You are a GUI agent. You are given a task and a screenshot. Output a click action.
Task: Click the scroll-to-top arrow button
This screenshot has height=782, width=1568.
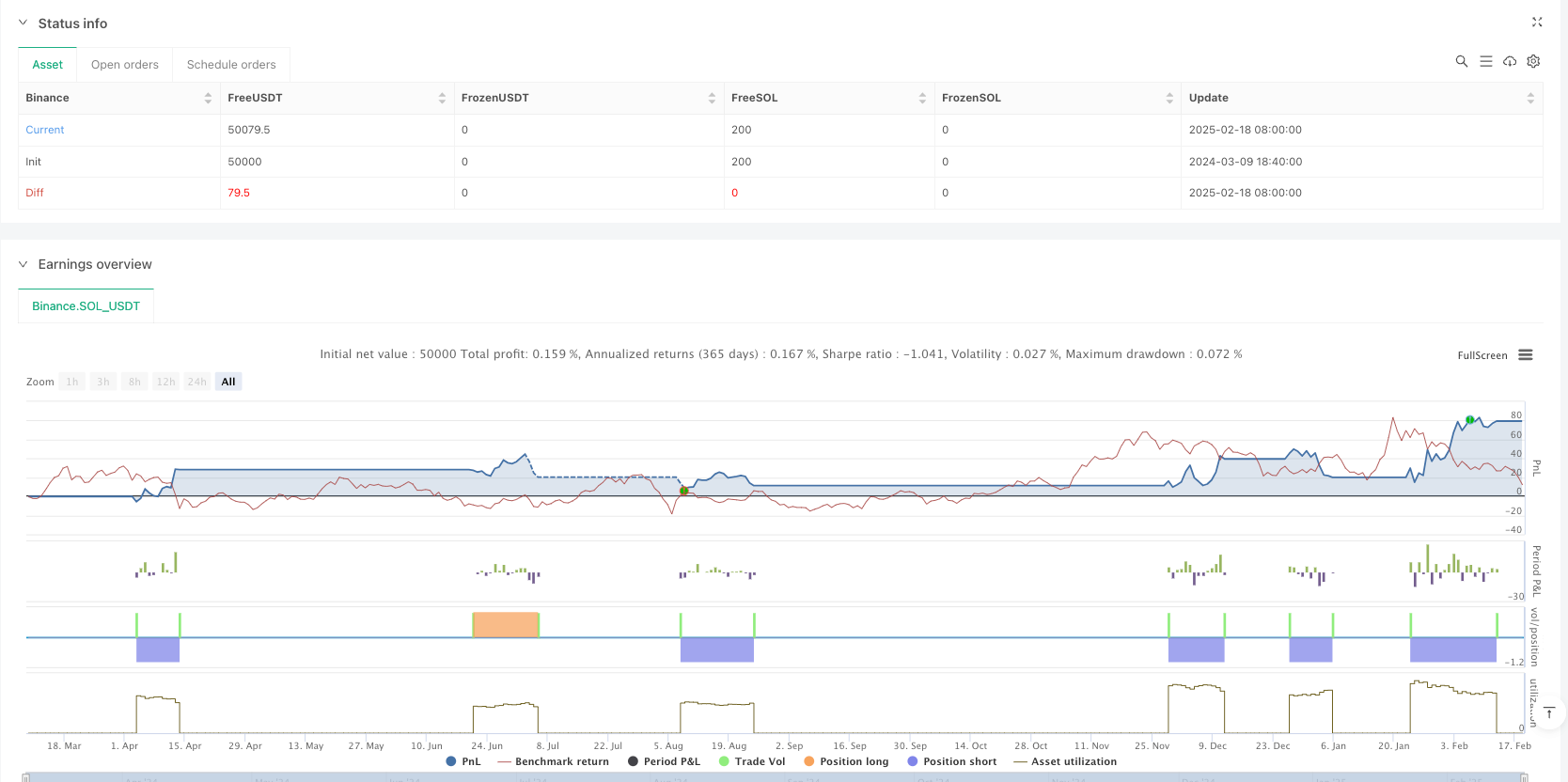1549,713
